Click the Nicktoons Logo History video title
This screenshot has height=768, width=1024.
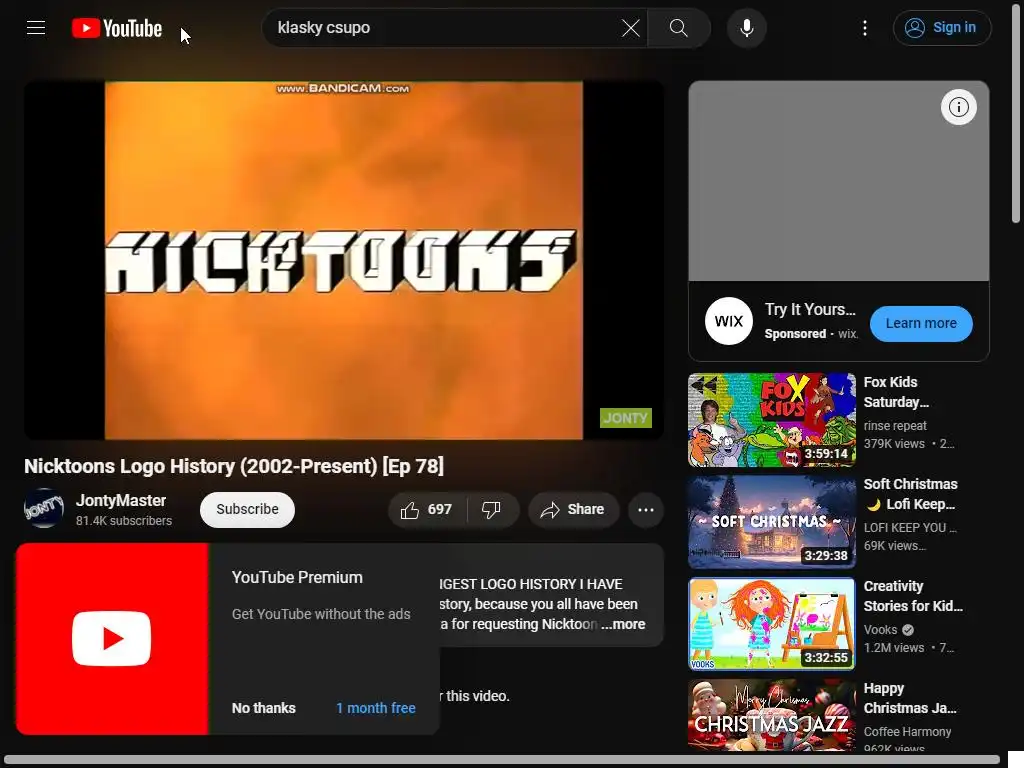(234, 466)
